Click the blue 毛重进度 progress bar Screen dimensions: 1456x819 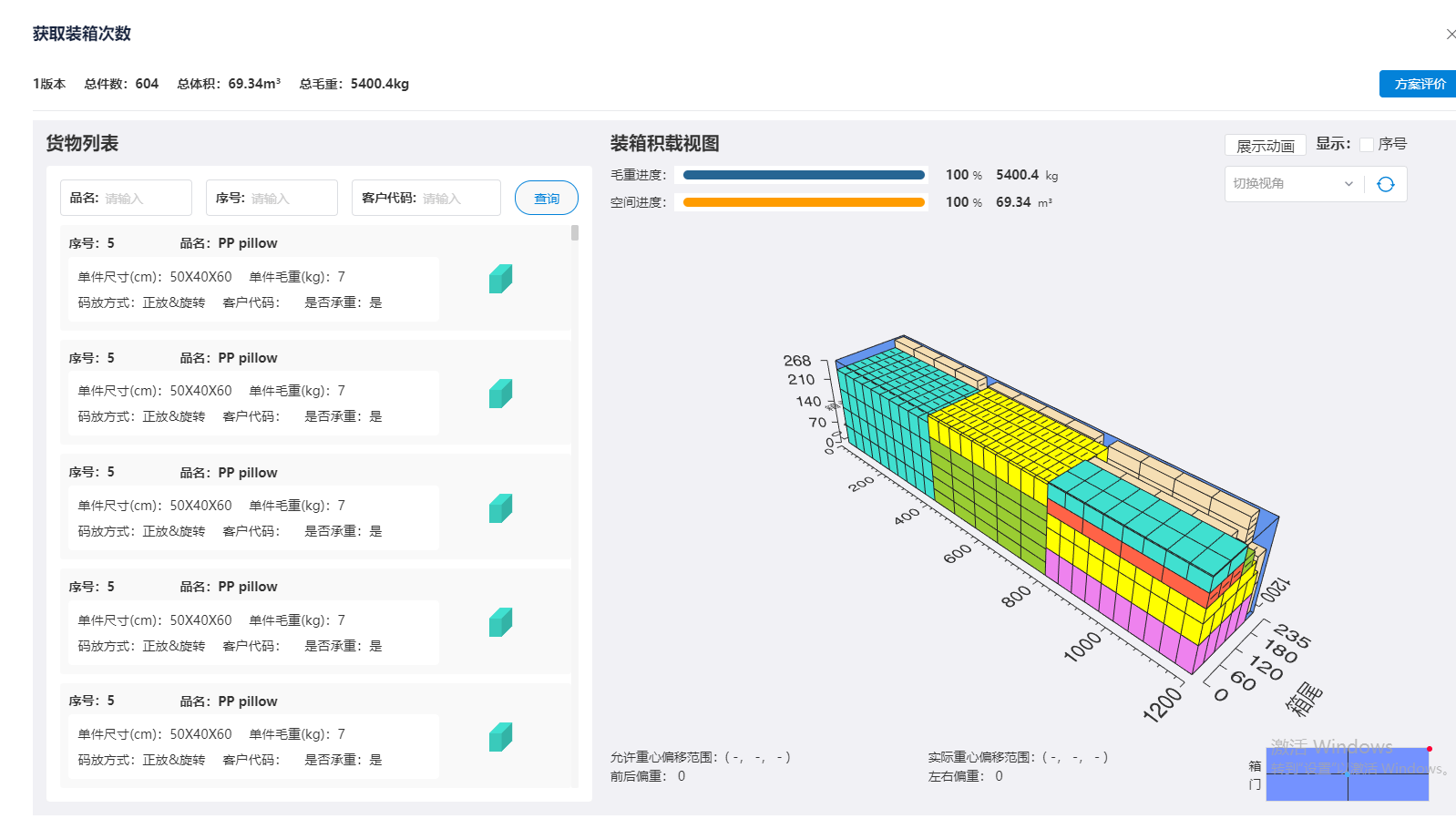pyautogui.click(x=803, y=175)
